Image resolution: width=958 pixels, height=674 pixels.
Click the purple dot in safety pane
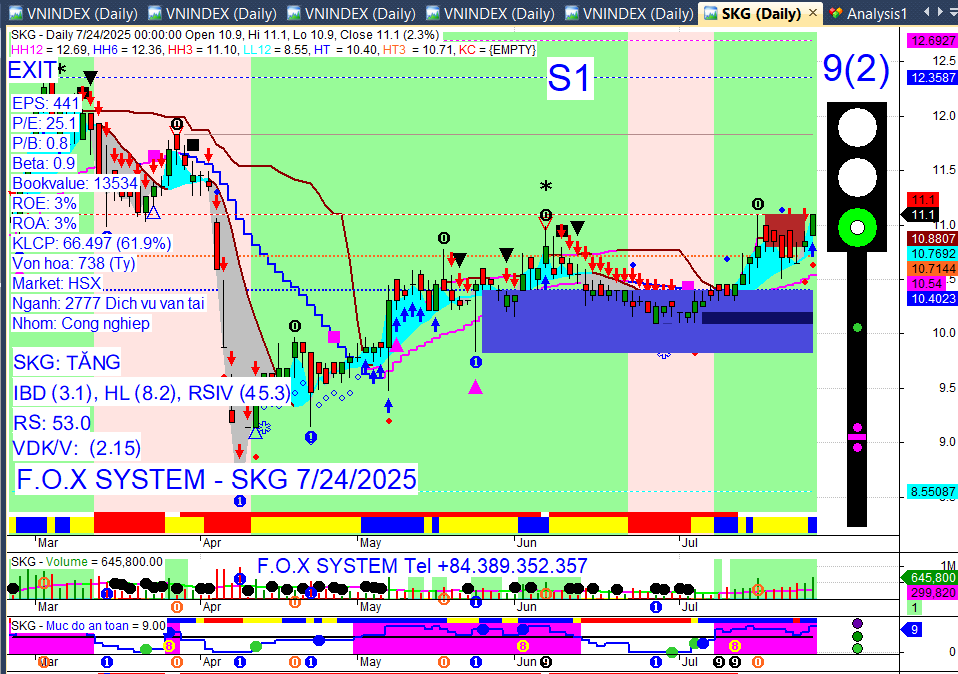point(857,623)
